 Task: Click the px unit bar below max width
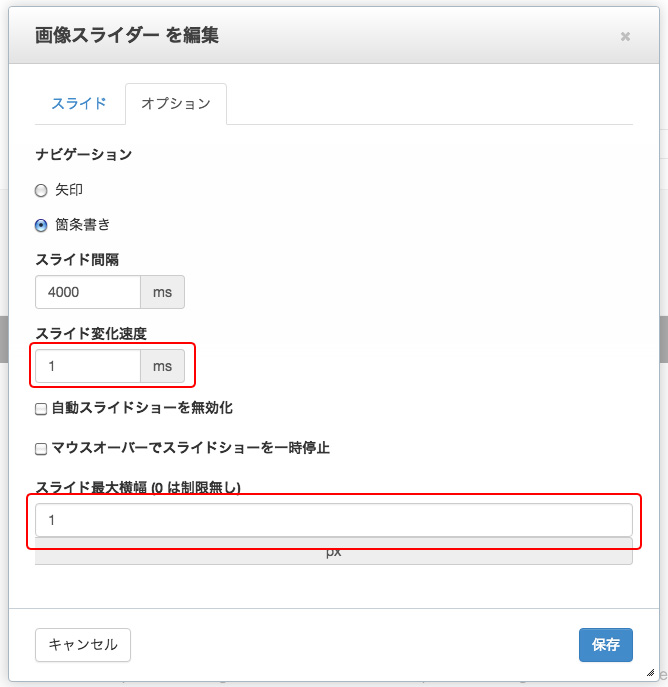point(334,552)
